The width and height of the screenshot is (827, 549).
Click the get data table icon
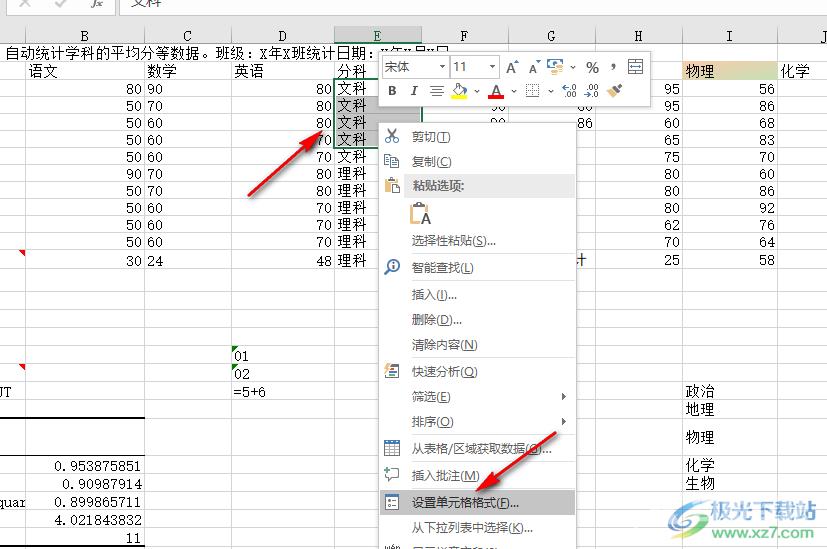click(x=392, y=448)
